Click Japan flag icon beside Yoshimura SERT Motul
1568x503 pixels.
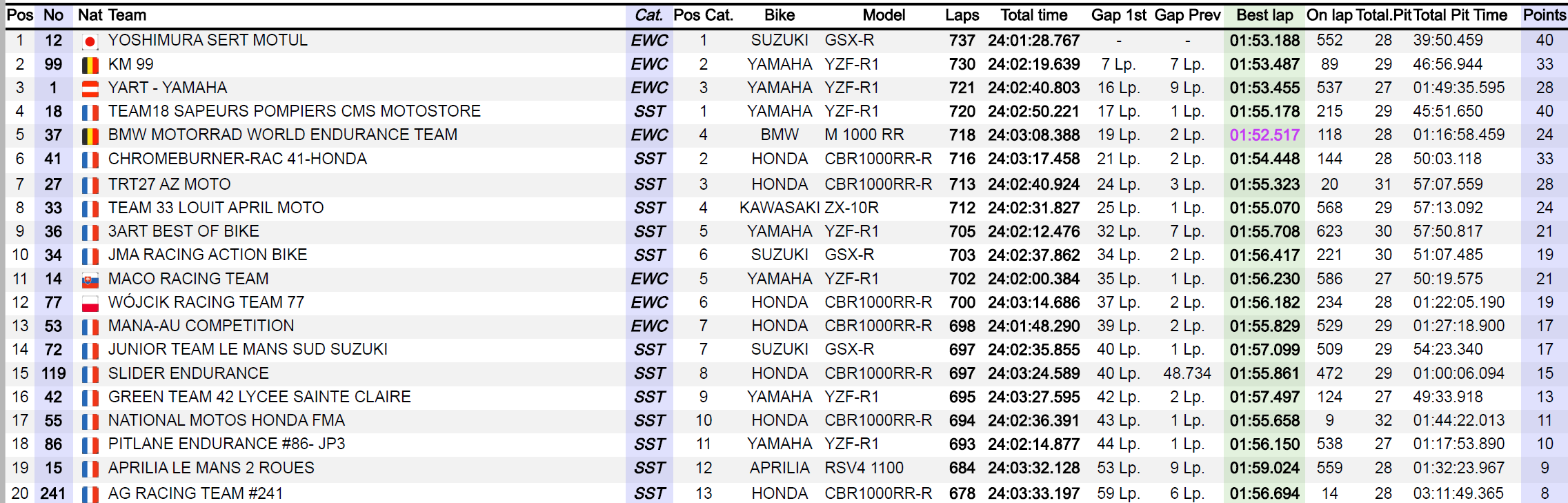[90, 41]
